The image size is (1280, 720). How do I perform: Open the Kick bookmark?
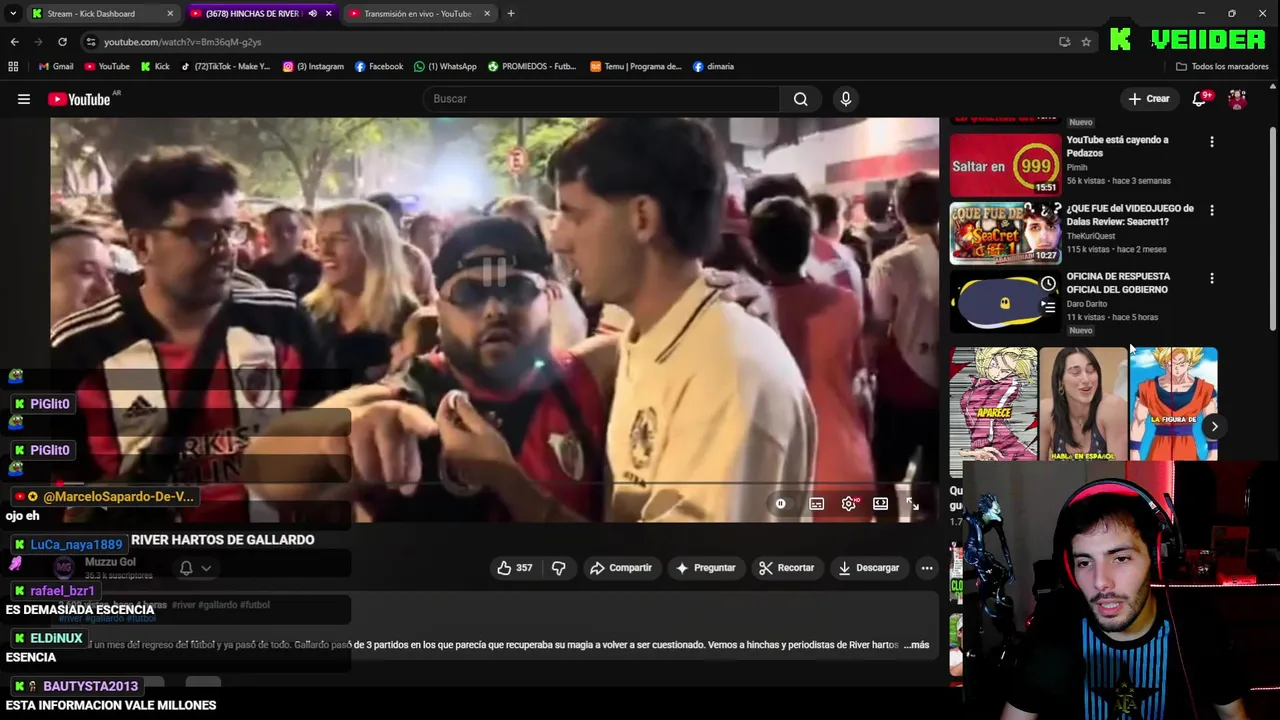point(155,67)
